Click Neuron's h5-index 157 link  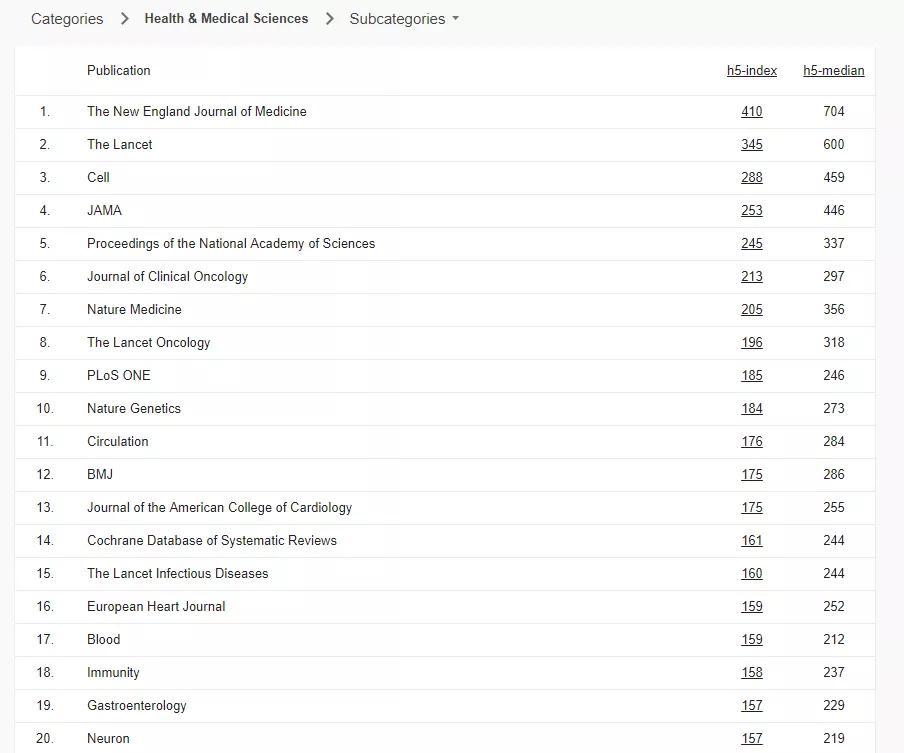point(752,739)
